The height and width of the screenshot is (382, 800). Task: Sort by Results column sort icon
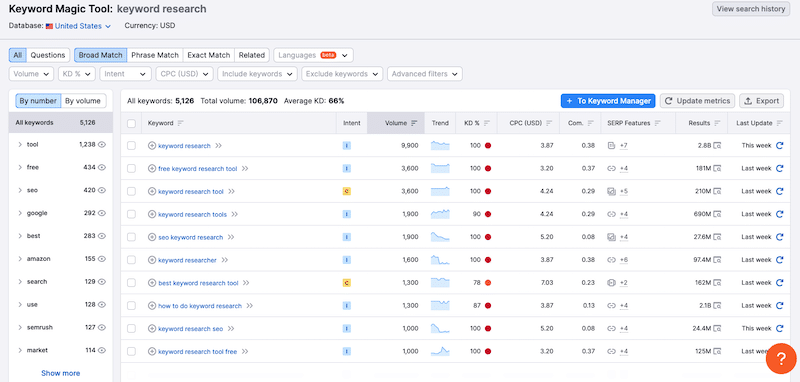717,123
